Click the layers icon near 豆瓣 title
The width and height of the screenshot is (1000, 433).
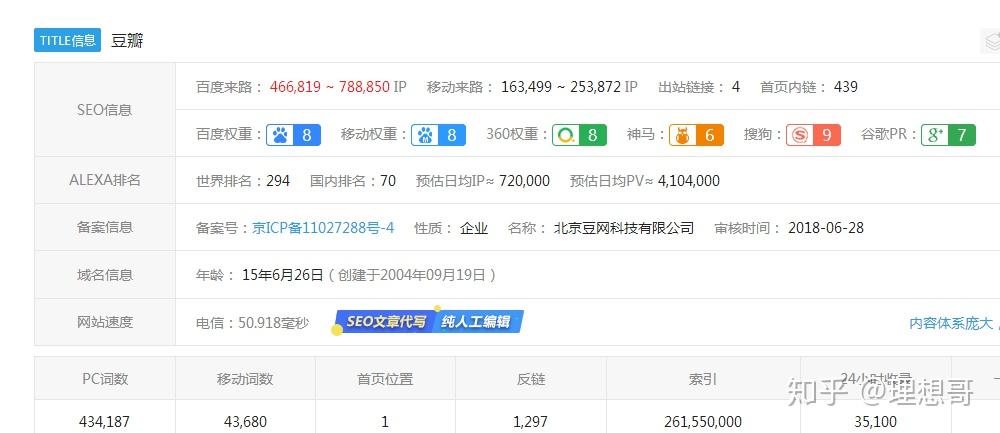[991, 41]
